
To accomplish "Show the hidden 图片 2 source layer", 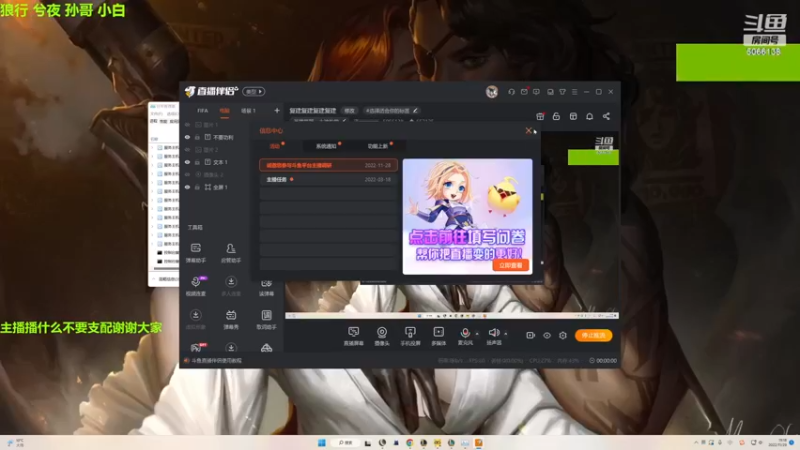I will click(x=187, y=150).
